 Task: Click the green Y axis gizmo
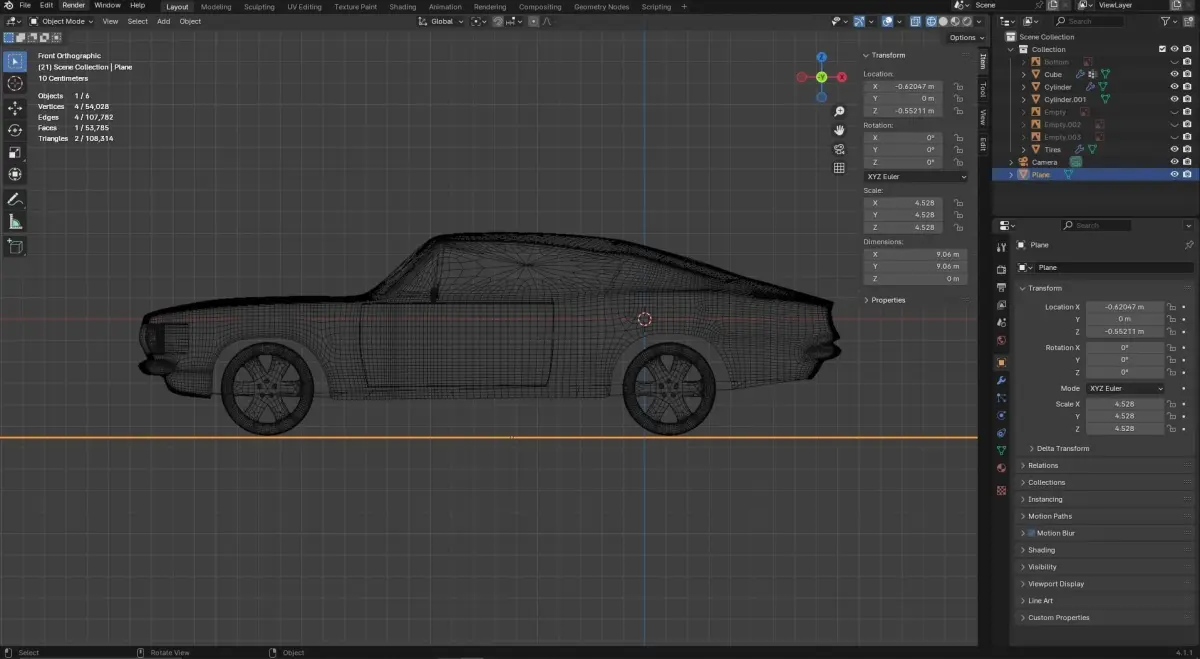pyautogui.click(x=821, y=77)
